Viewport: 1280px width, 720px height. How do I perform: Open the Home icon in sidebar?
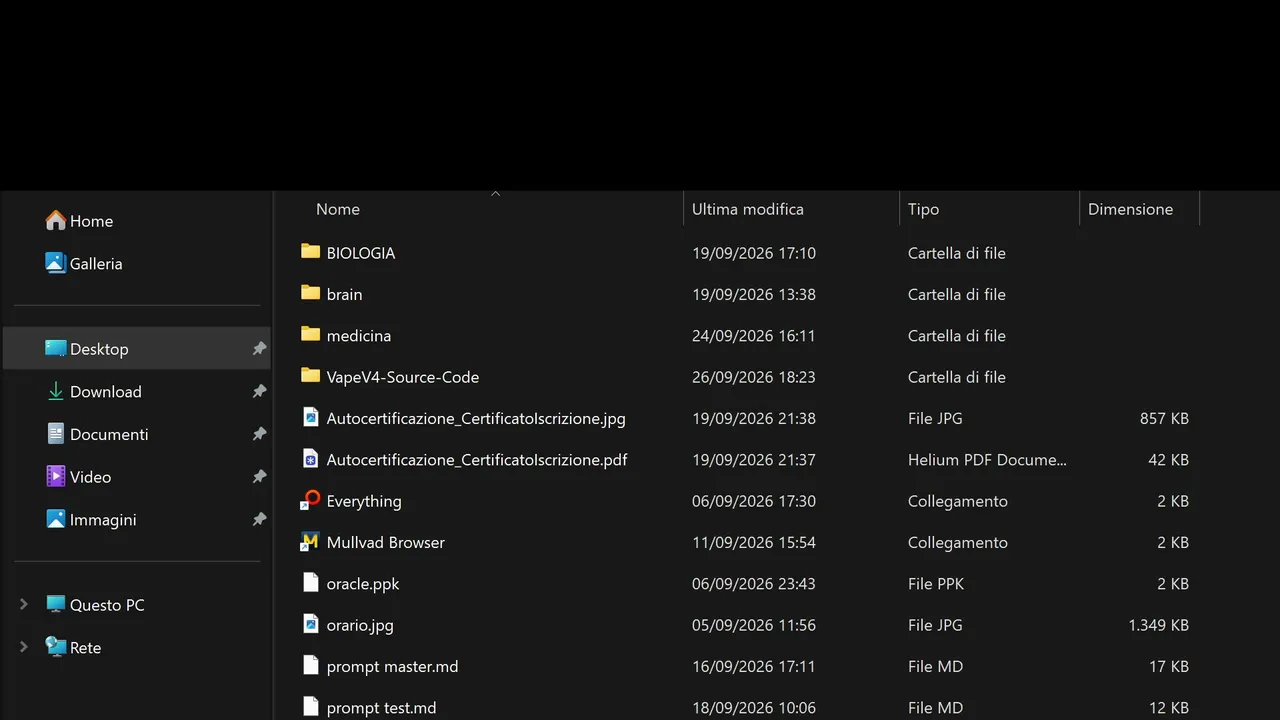56,221
